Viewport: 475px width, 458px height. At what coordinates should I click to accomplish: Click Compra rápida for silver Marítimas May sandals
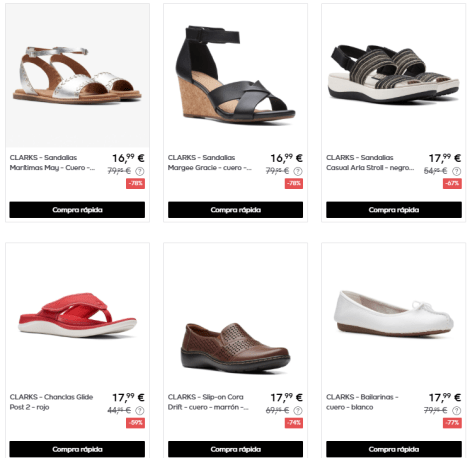tap(77, 210)
